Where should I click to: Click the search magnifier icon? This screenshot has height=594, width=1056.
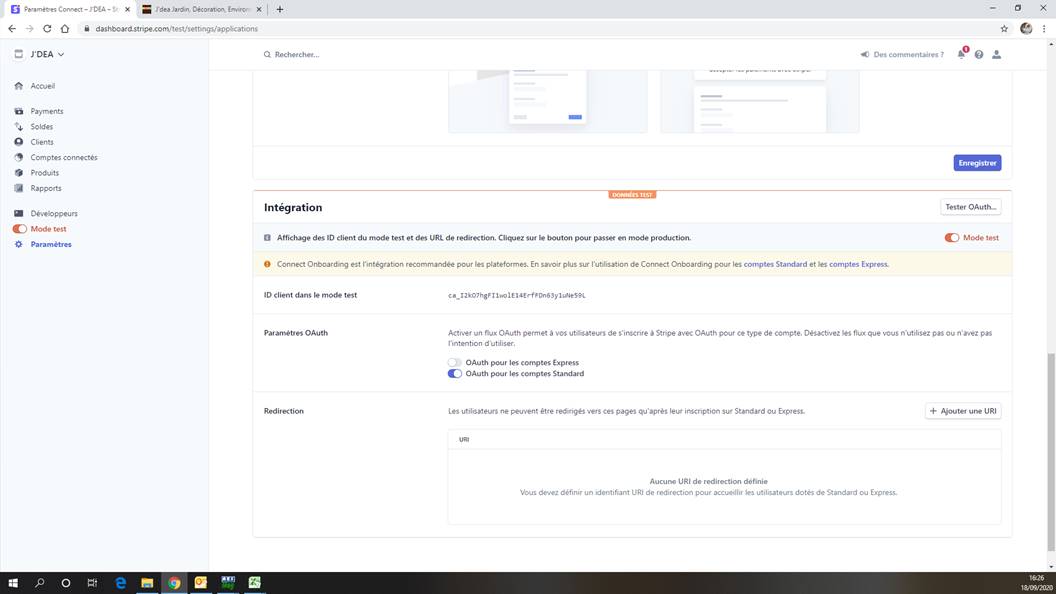click(x=267, y=55)
